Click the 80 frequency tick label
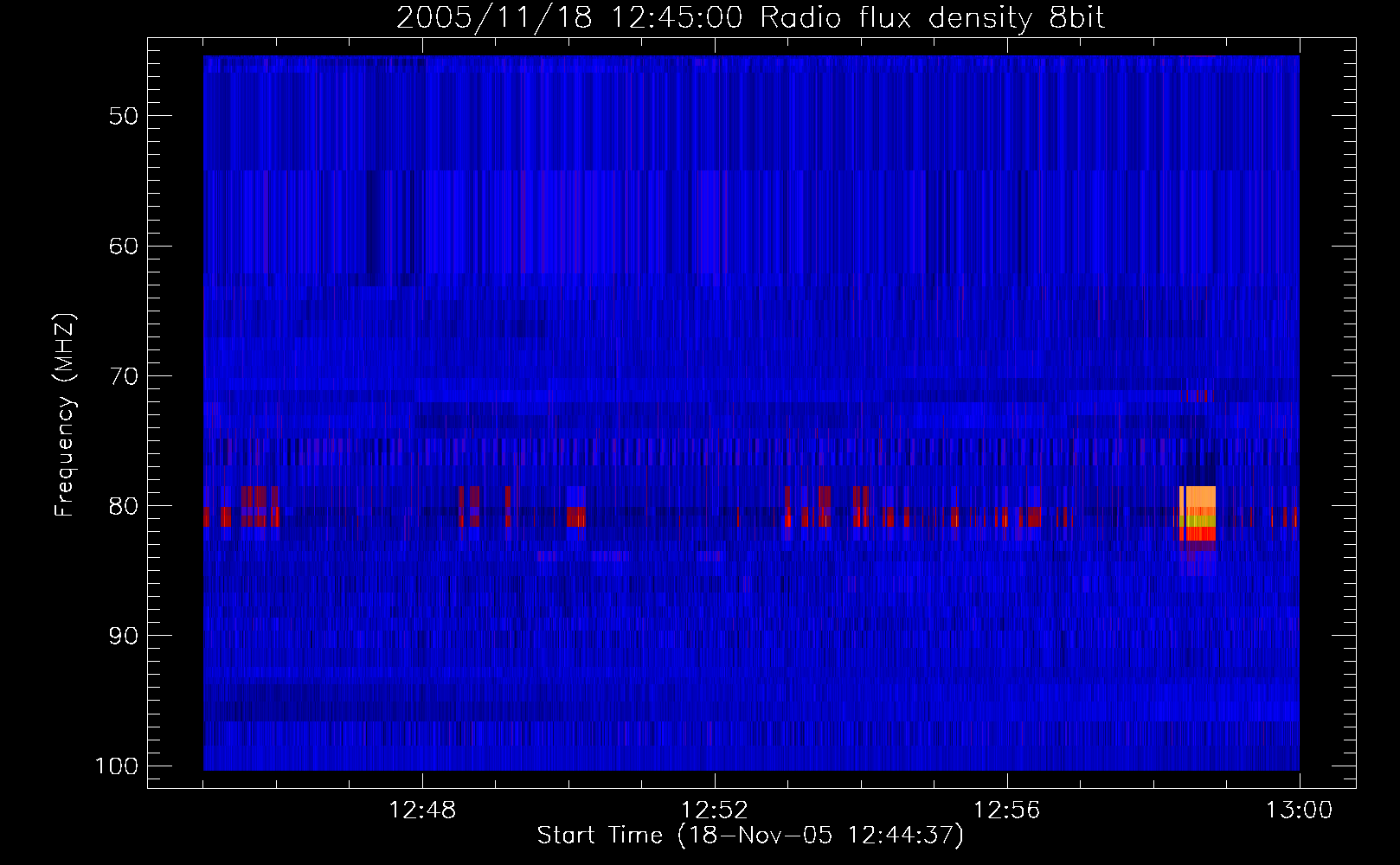Screen dimensions: 1400x865 [124, 506]
